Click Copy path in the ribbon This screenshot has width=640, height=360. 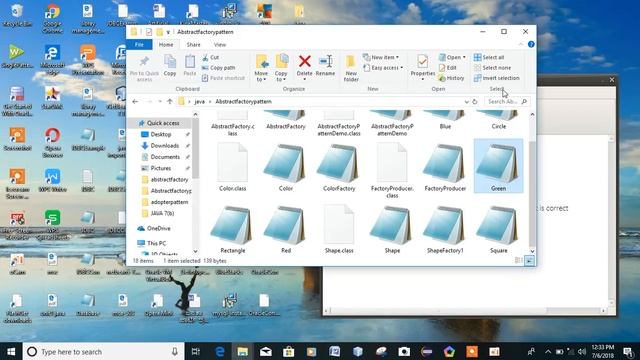(218, 68)
